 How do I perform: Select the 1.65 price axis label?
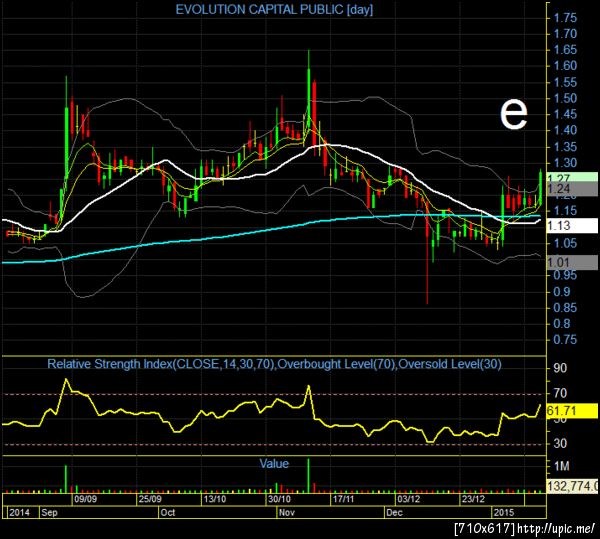coord(566,50)
